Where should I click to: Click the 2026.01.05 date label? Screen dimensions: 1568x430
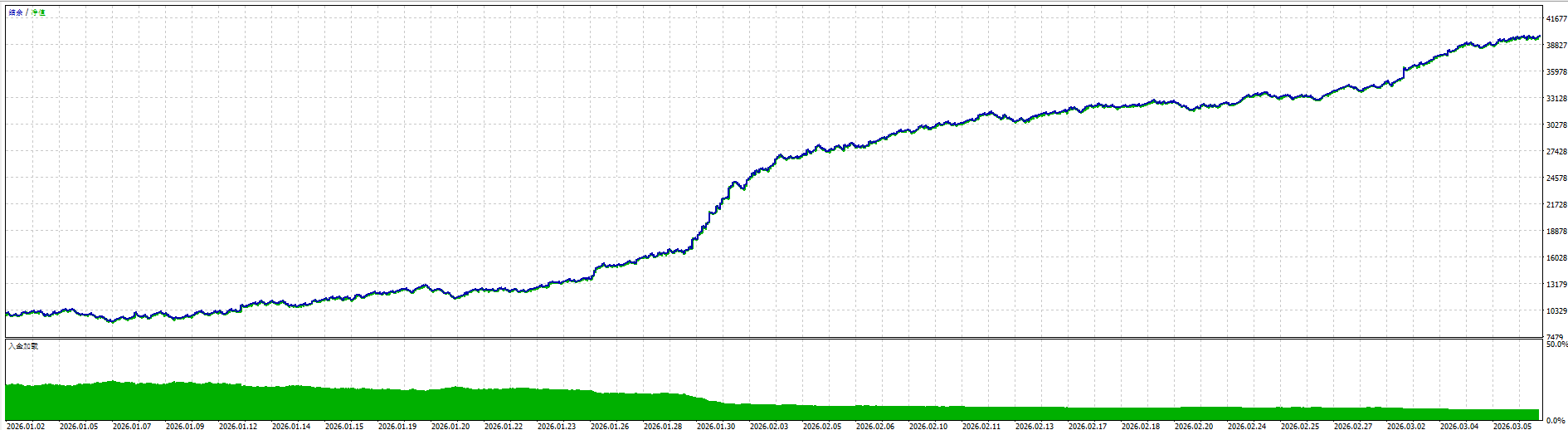tap(79, 426)
